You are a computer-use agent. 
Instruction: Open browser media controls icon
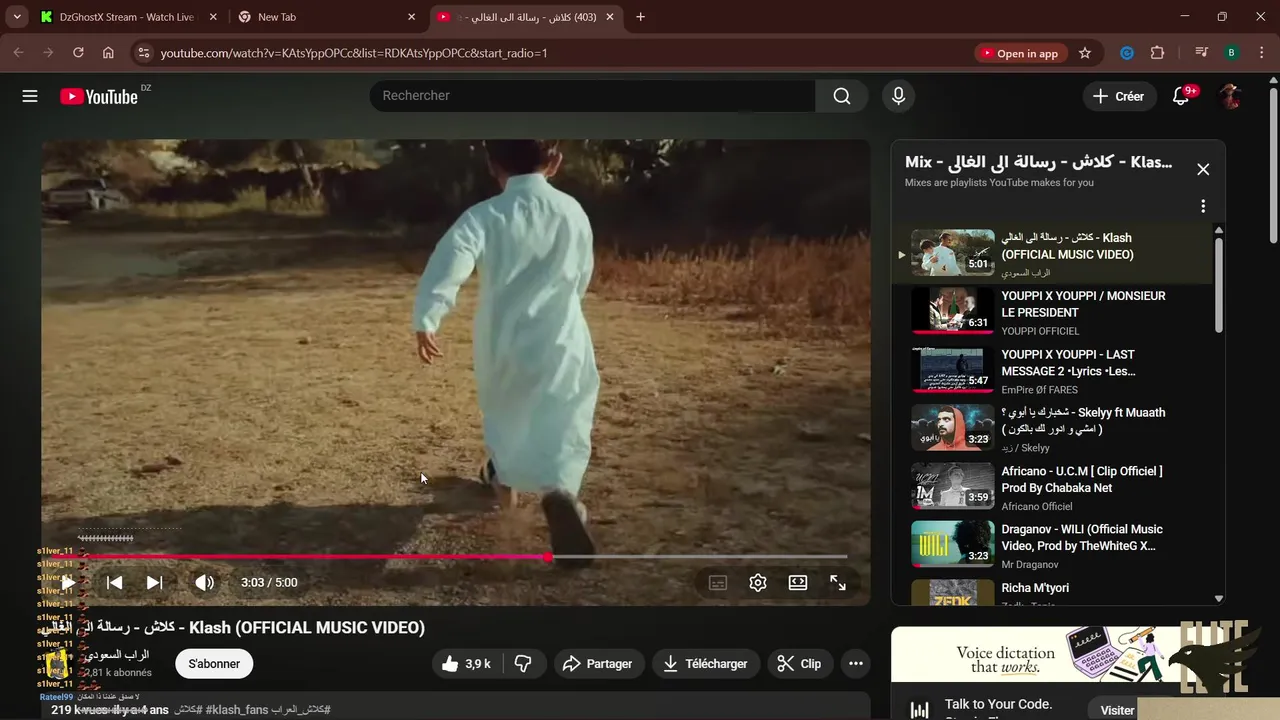1202,53
